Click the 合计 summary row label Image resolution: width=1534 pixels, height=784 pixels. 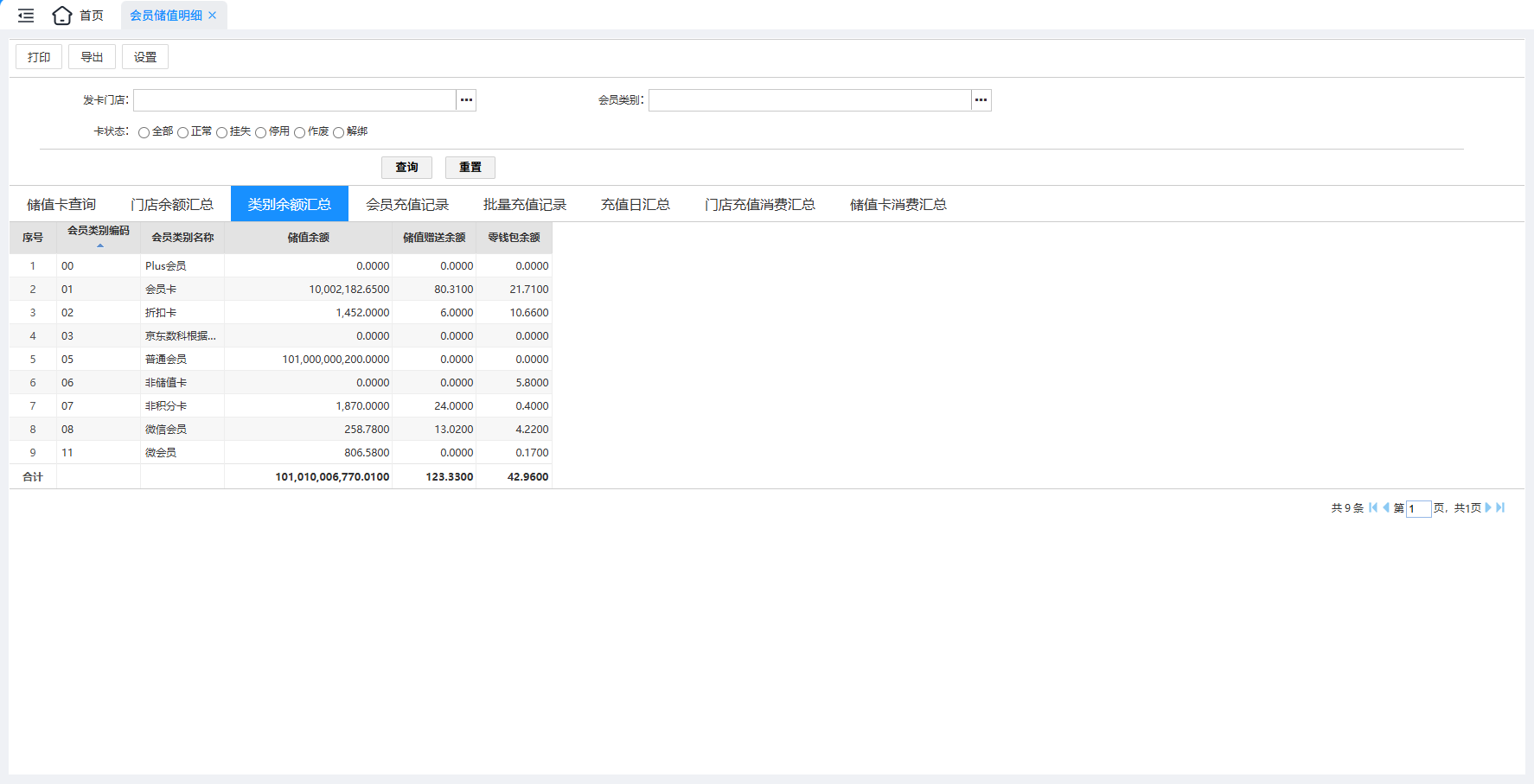point(33,477)
